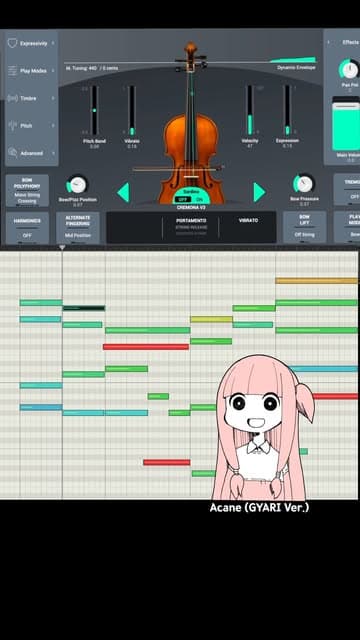
Task: Select the longest red note in piano roll
Action: pos(146,347)
